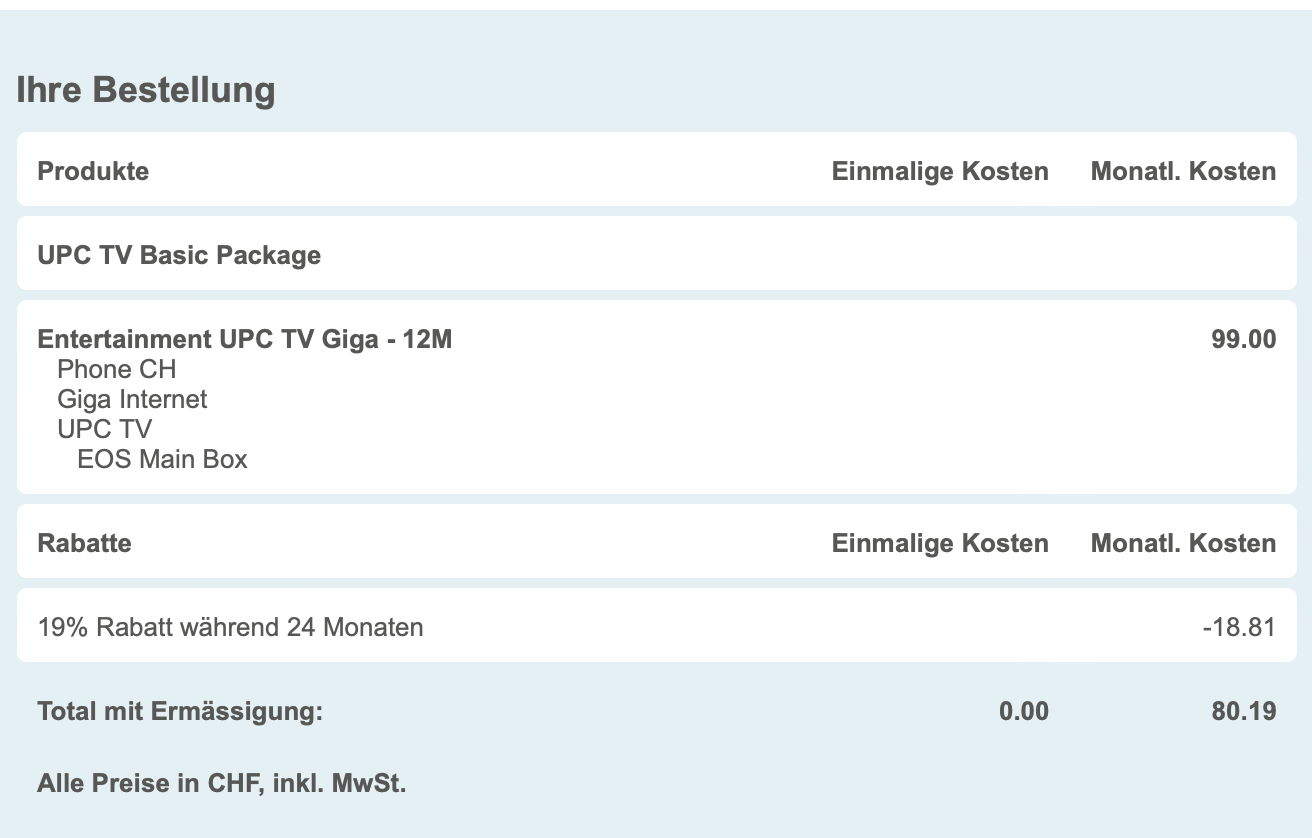
Task: Click the 0.00 one-time total
Action: coord(1024,712)
